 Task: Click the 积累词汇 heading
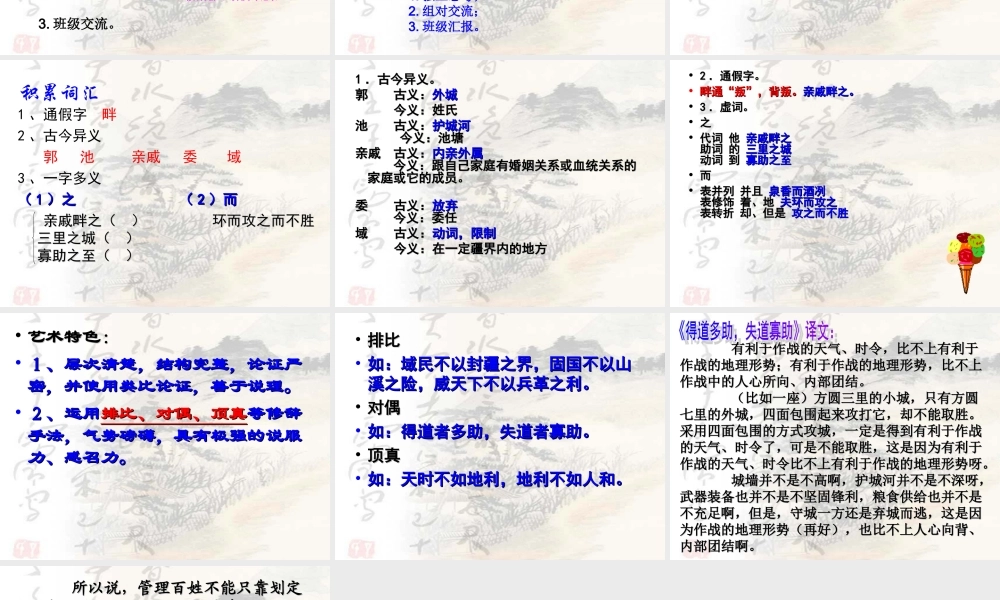point(59,92)
